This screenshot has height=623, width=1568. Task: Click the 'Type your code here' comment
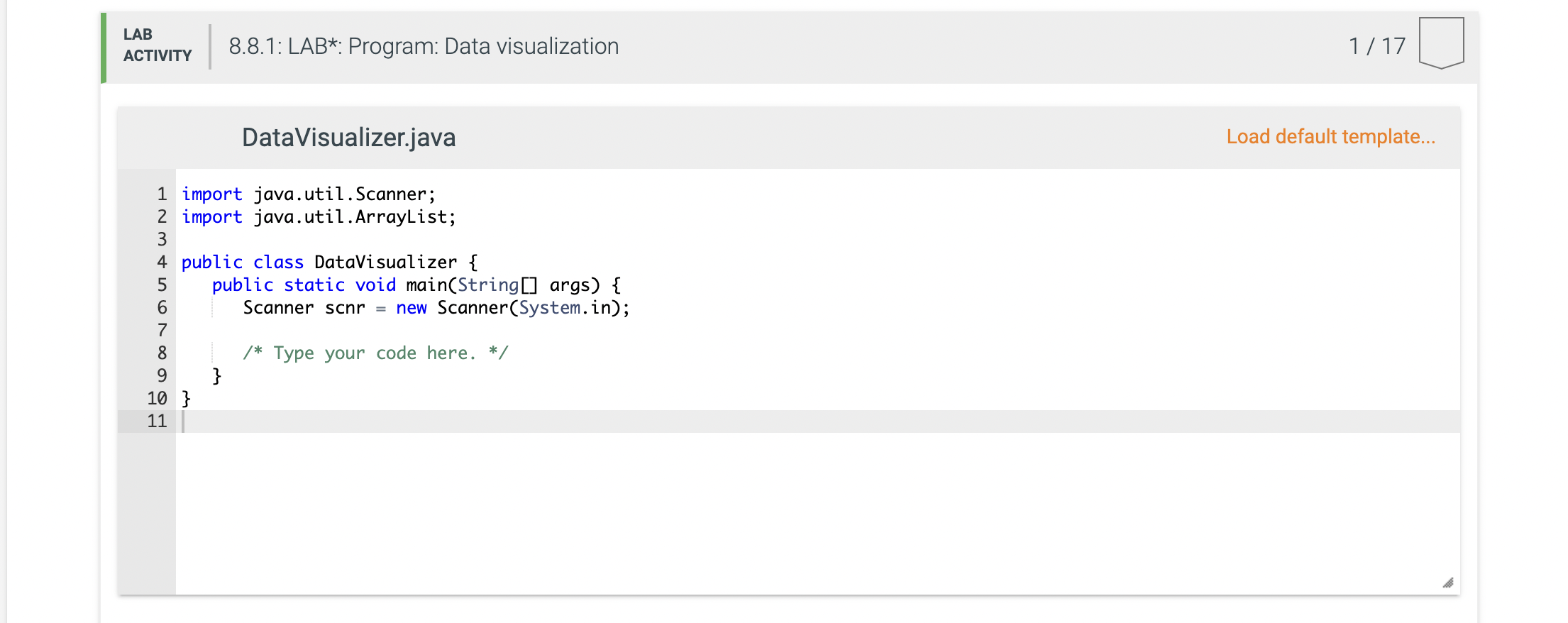point(375,353)
